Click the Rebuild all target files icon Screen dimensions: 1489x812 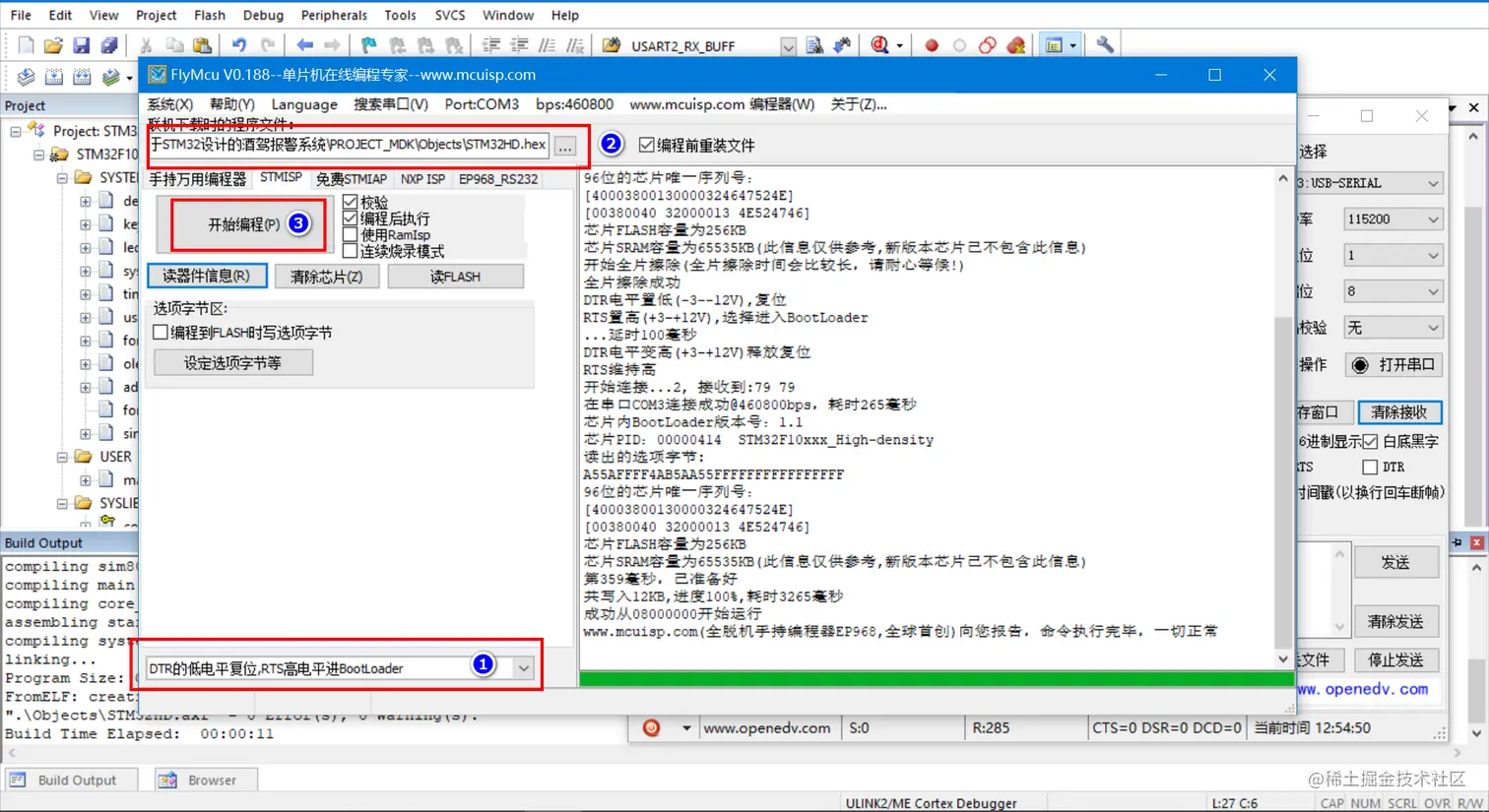[x=82, y=77]
